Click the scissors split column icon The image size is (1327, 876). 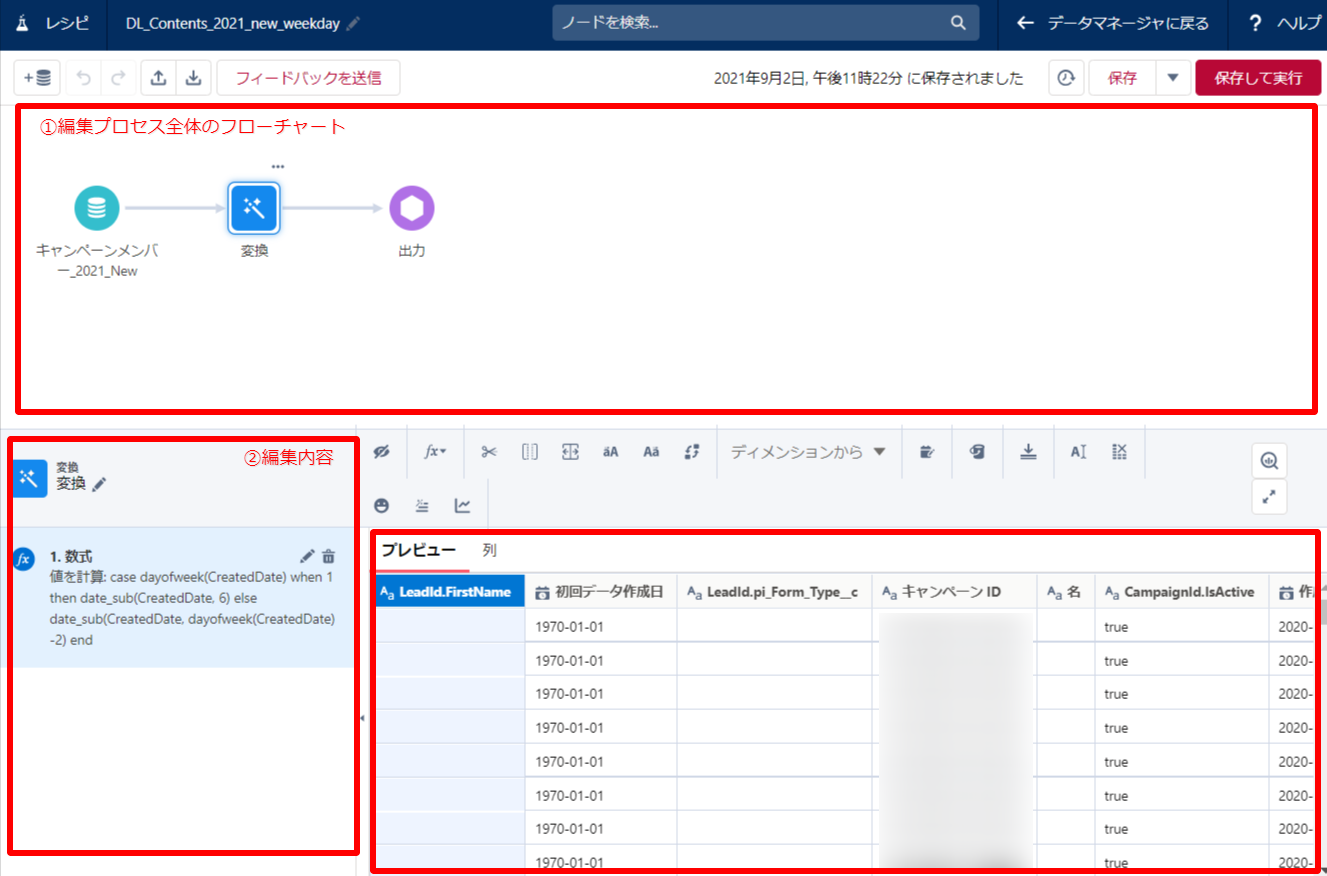tap(489, 452)
